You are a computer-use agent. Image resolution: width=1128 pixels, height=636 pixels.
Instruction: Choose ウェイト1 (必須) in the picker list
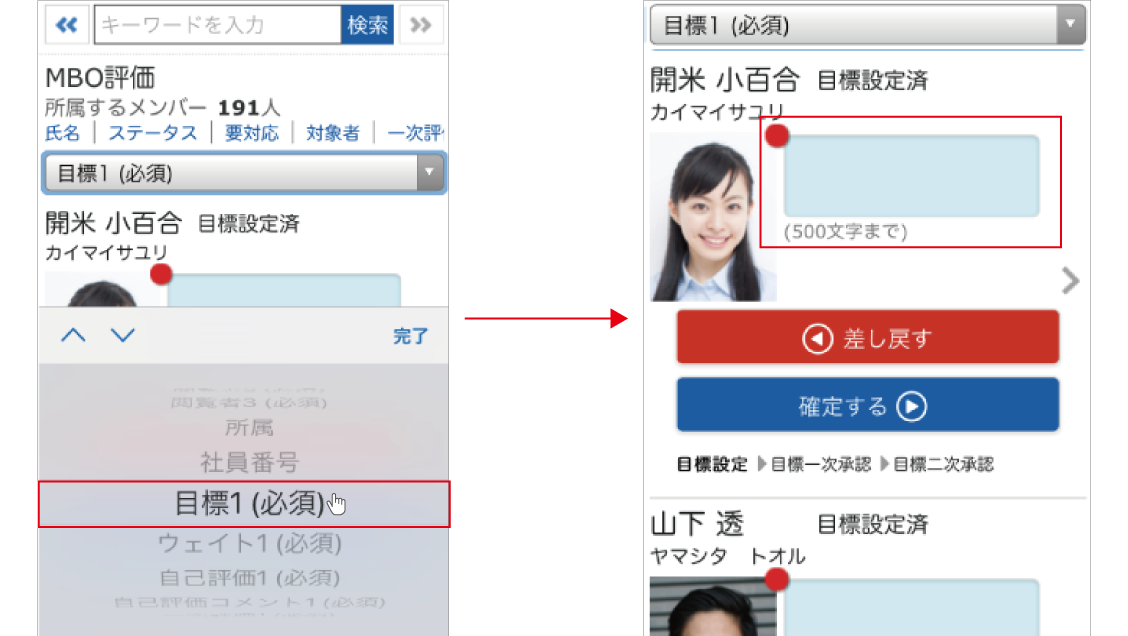tap(249, 543)
